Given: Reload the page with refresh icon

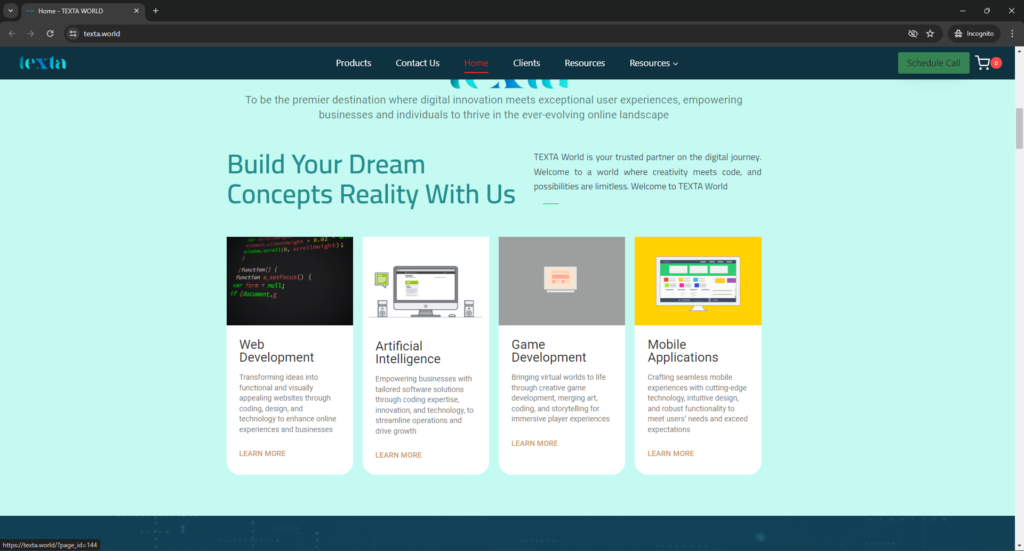Looking at the screenshot, I should [50, 33].
